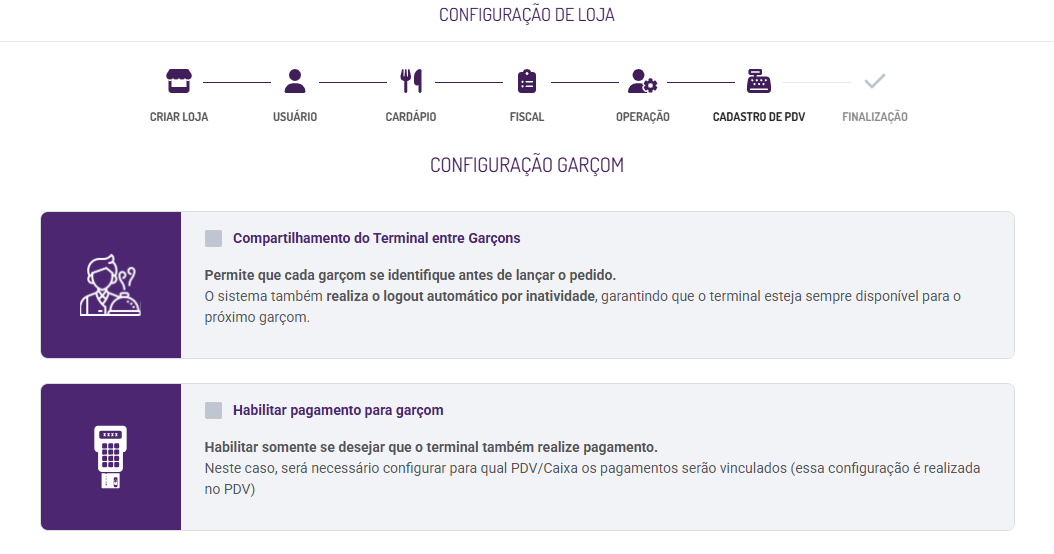Click the payment terminal illustration icon
The width and height of the screenshot is (1054, 554).
(x=111, y=457)
